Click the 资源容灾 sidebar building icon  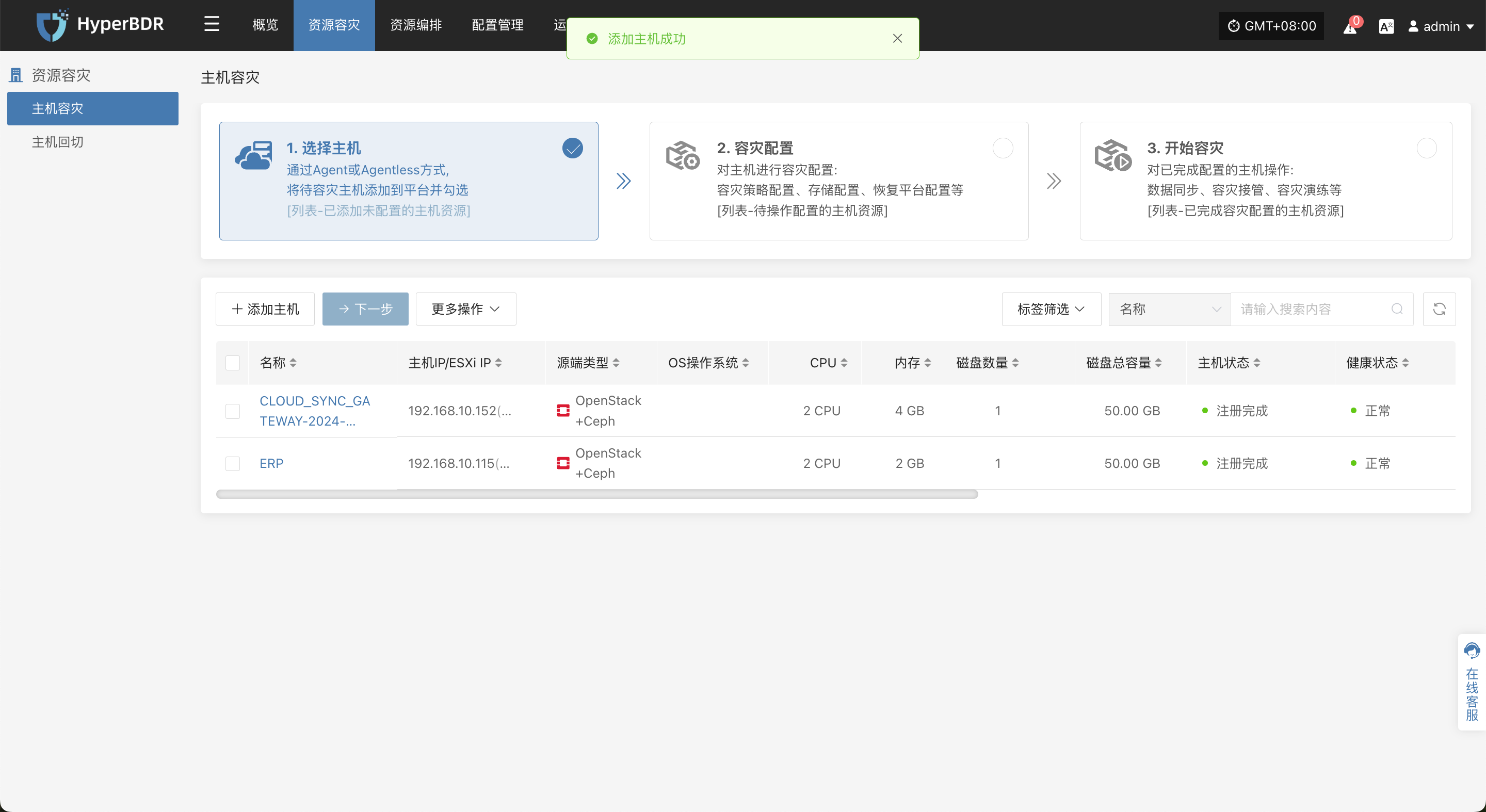tap(15, 75)
